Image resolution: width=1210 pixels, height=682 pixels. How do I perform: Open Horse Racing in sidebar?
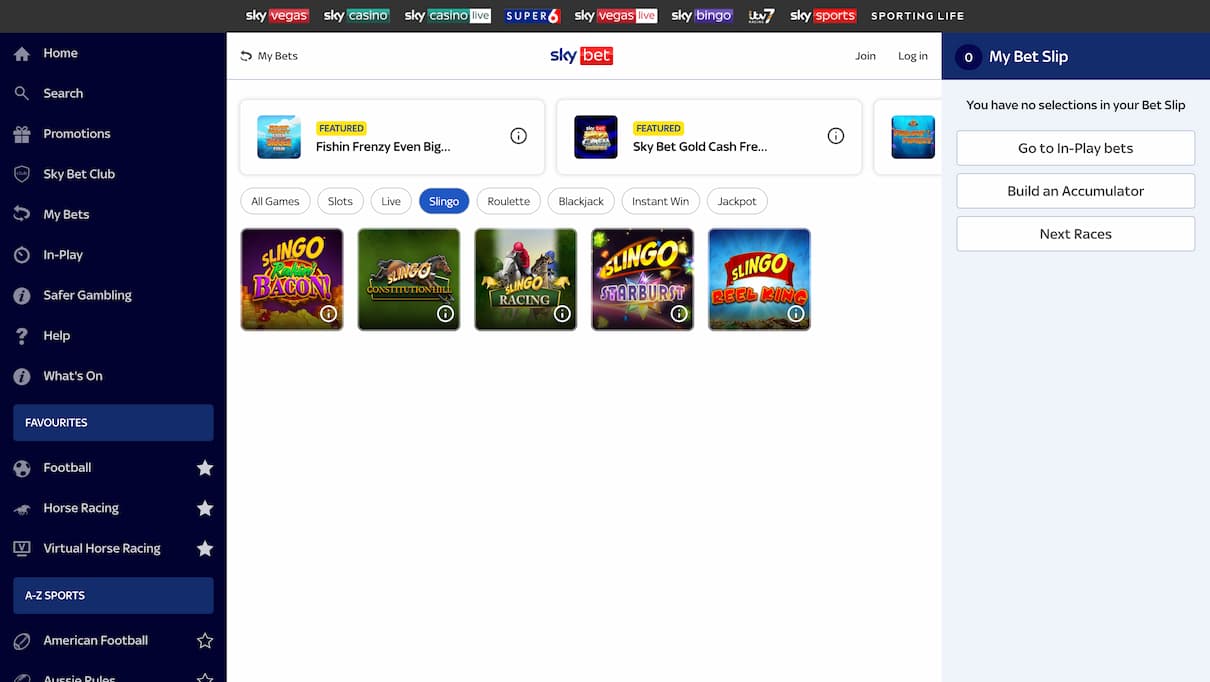point(81,508)
